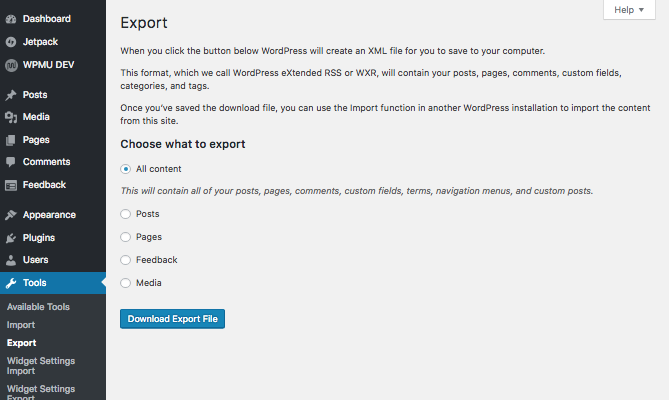Select the Media export radio button
Viewport: 669px width, 400px height.
125,283
